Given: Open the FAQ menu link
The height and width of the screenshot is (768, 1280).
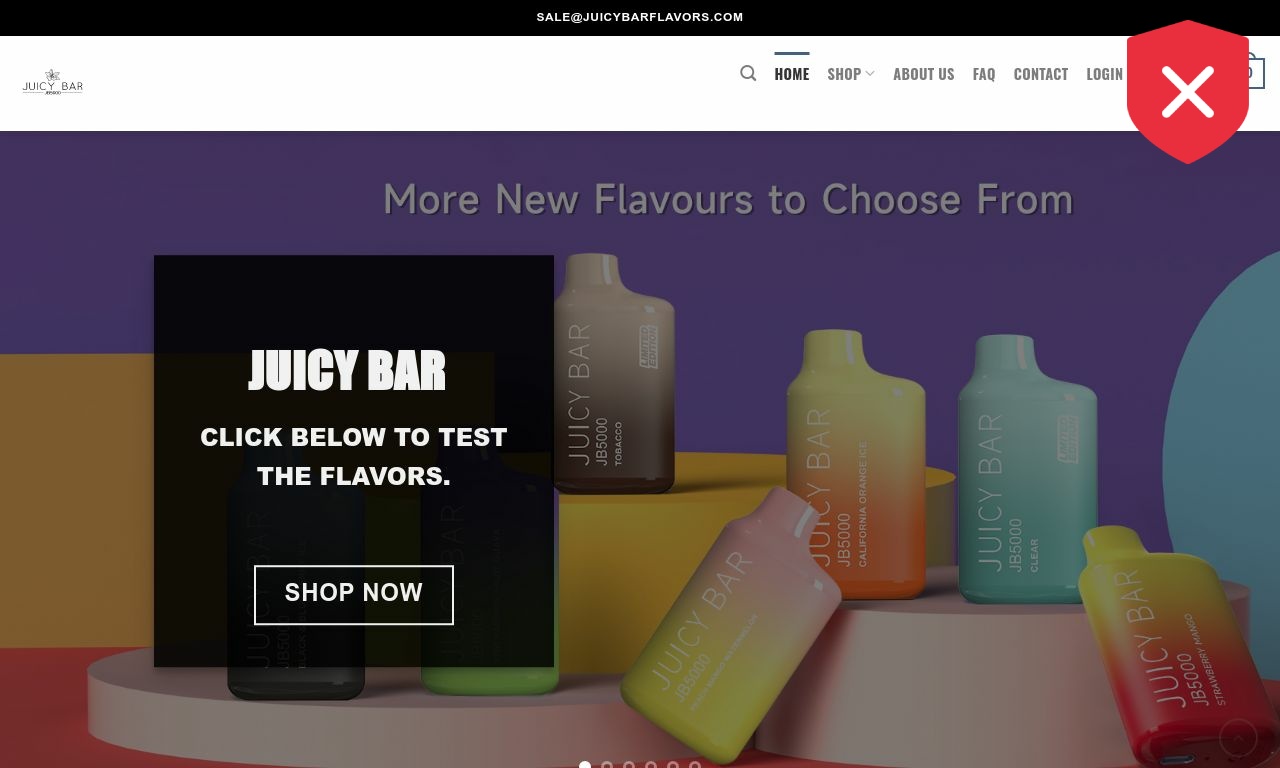Looking at the screenshot, I should pyautogui.click(x=984, y=74).
